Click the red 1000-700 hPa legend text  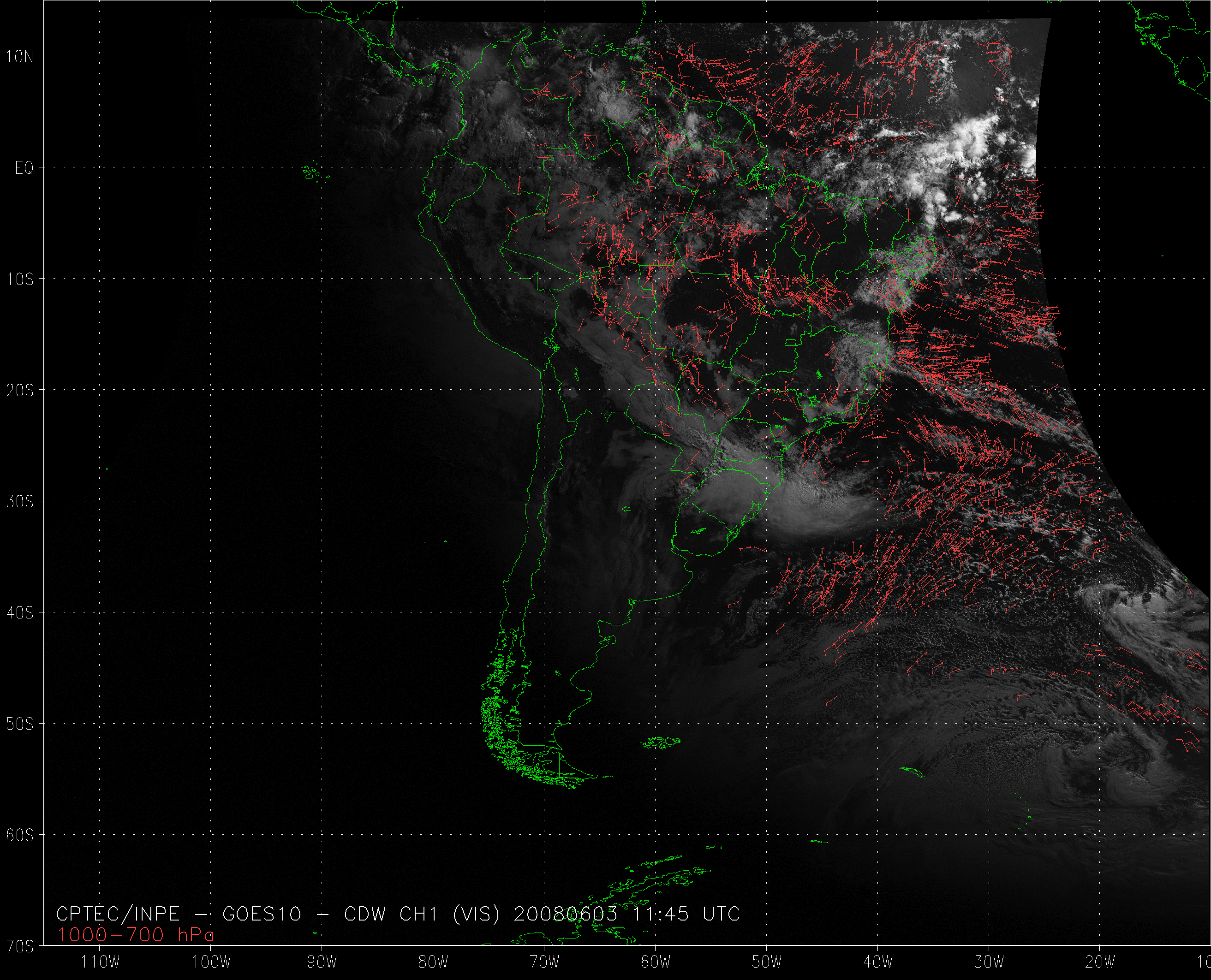coord(136,935)
